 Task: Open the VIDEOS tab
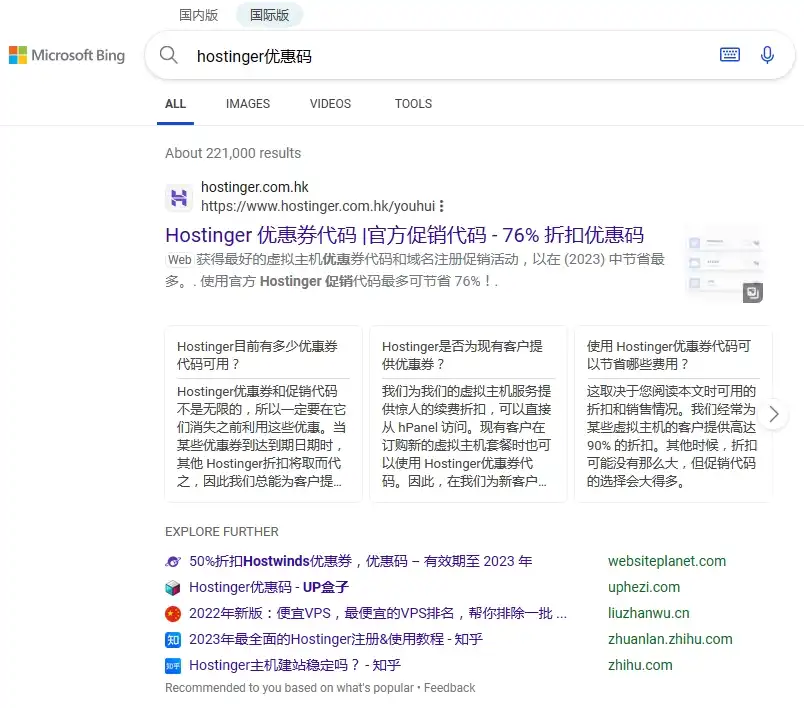[x=330, y=104]
